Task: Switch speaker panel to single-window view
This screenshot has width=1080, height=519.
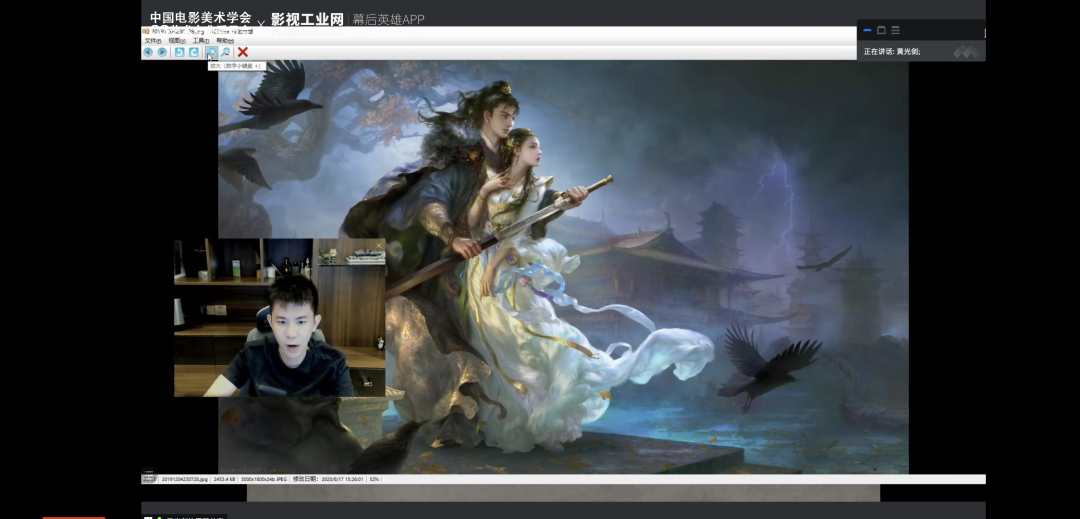Action: [x=881, y=30]
